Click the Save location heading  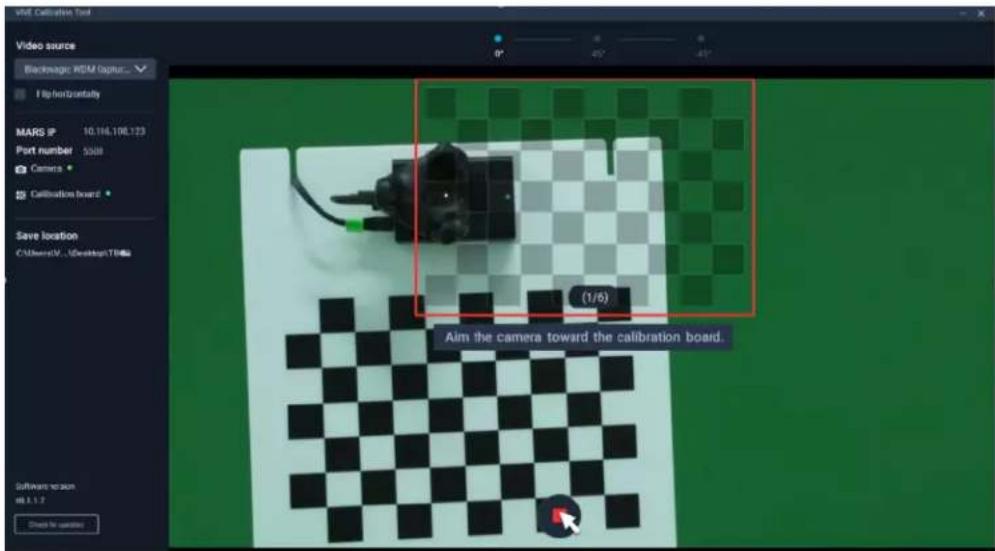[47, 236]
